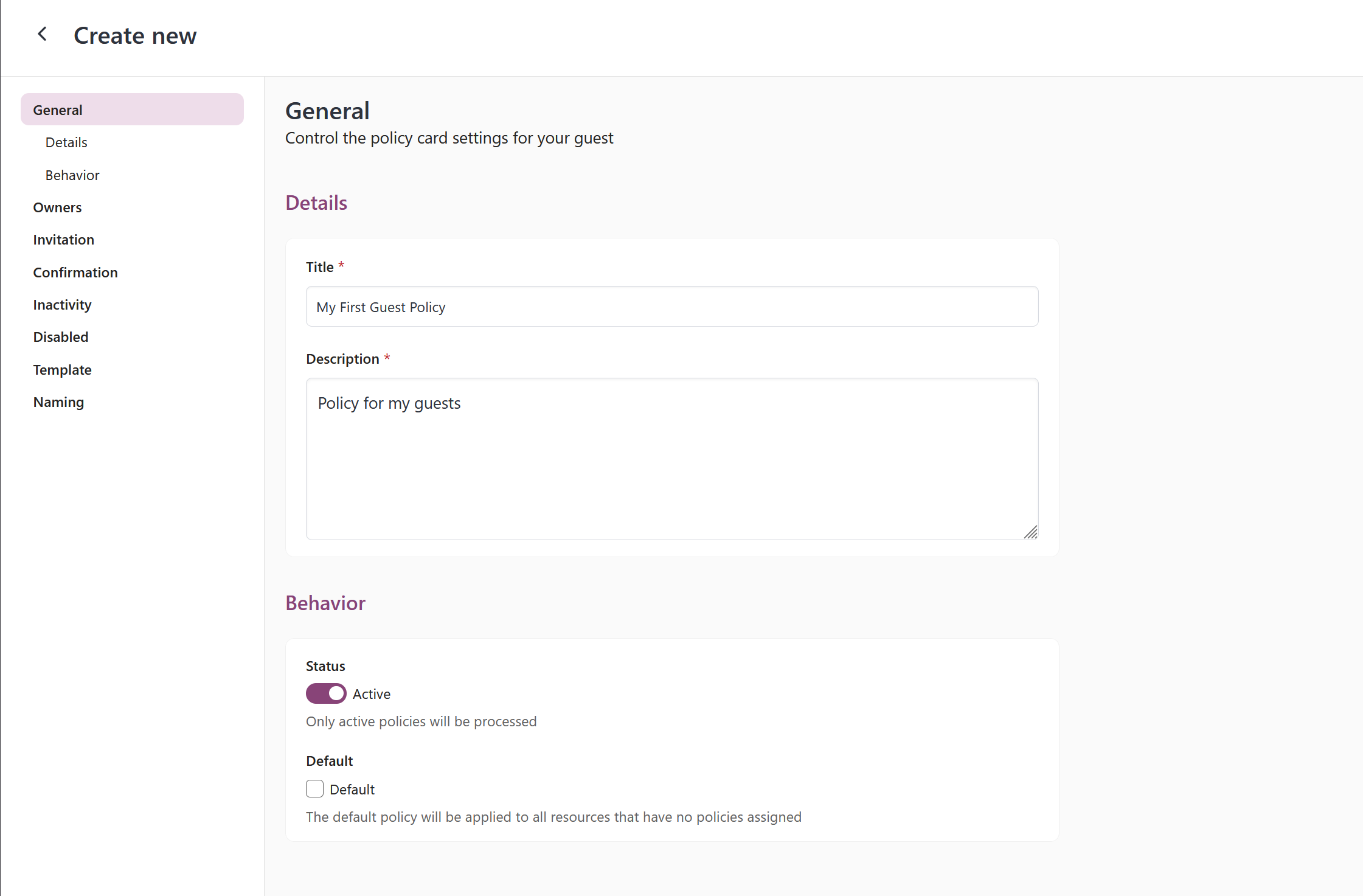Click into the Title input field
Screen dimensions: 1363x896
671,307
